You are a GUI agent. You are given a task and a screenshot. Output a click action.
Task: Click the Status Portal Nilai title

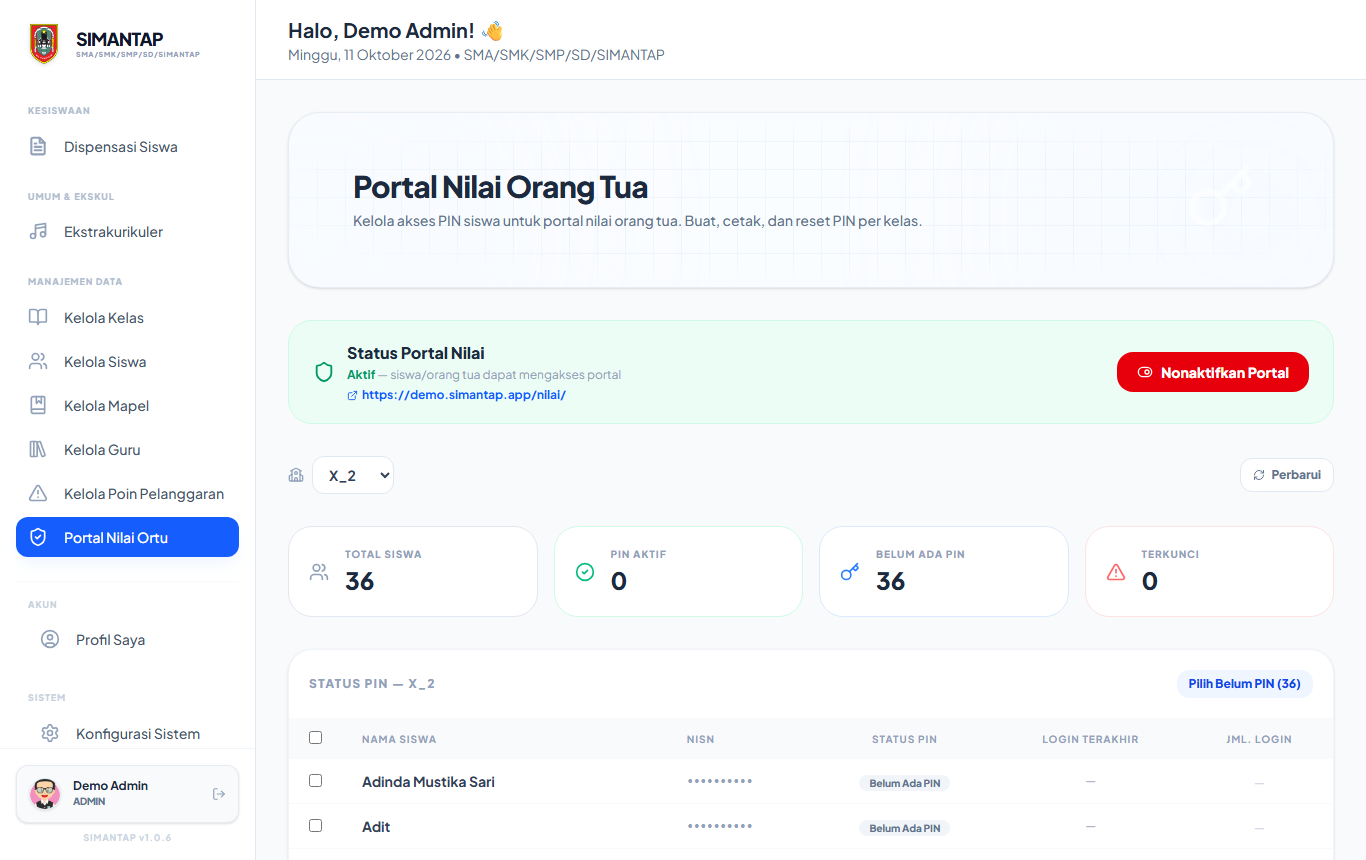point(416,353)
